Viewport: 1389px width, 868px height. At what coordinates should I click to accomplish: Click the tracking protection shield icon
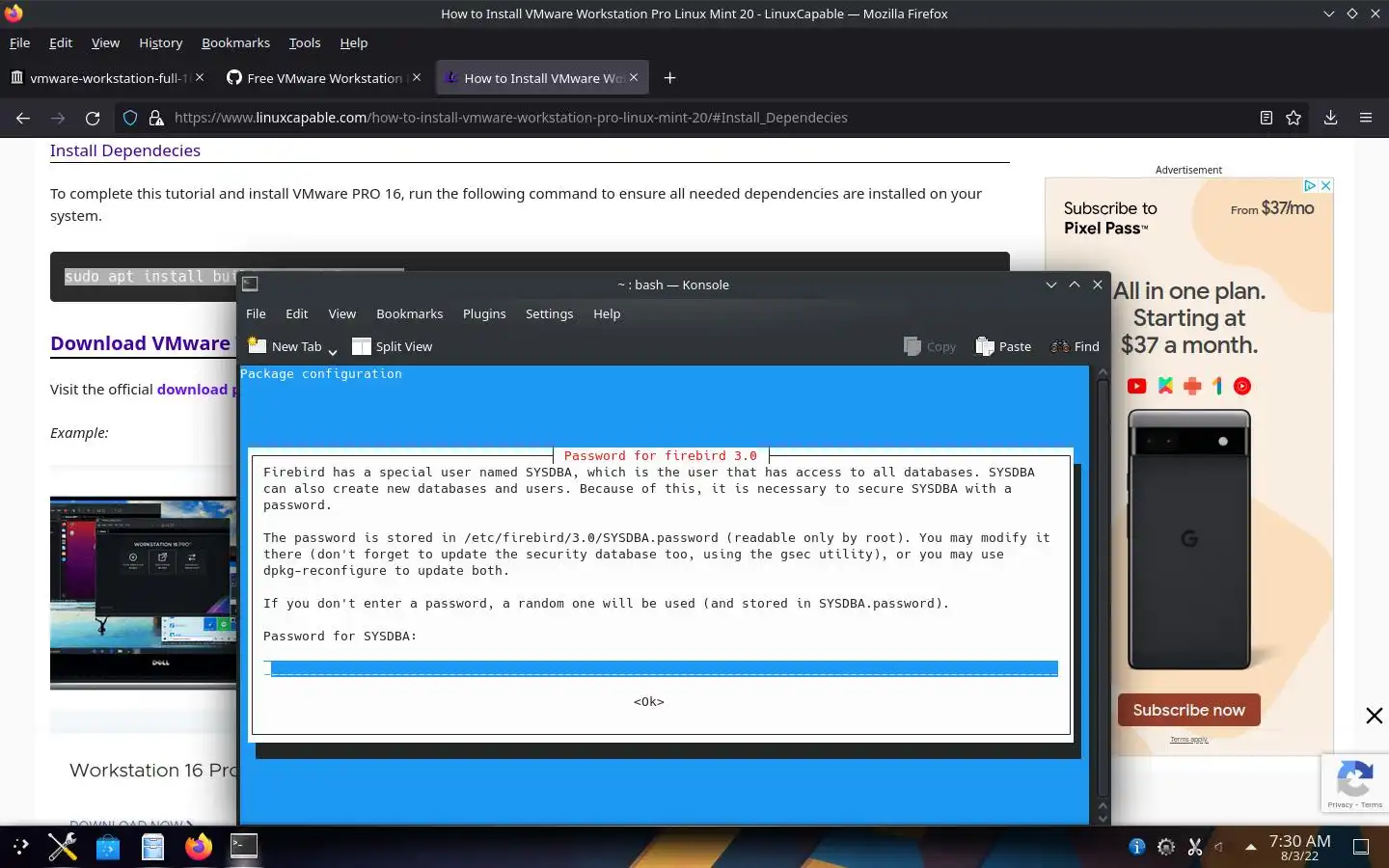coord(130,118)
